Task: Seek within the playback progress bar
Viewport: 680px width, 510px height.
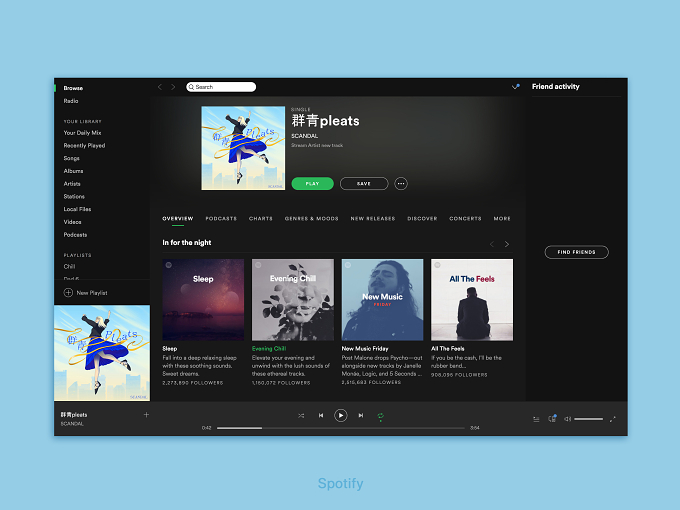Action: point(341,428)
